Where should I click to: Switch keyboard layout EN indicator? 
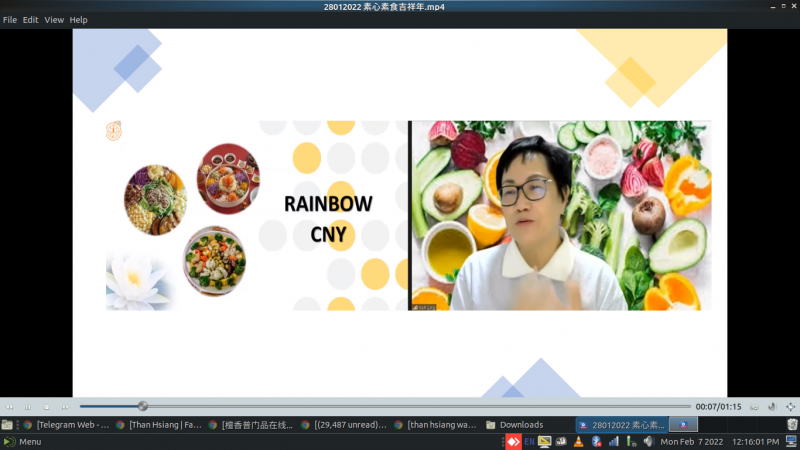point(529,441)
